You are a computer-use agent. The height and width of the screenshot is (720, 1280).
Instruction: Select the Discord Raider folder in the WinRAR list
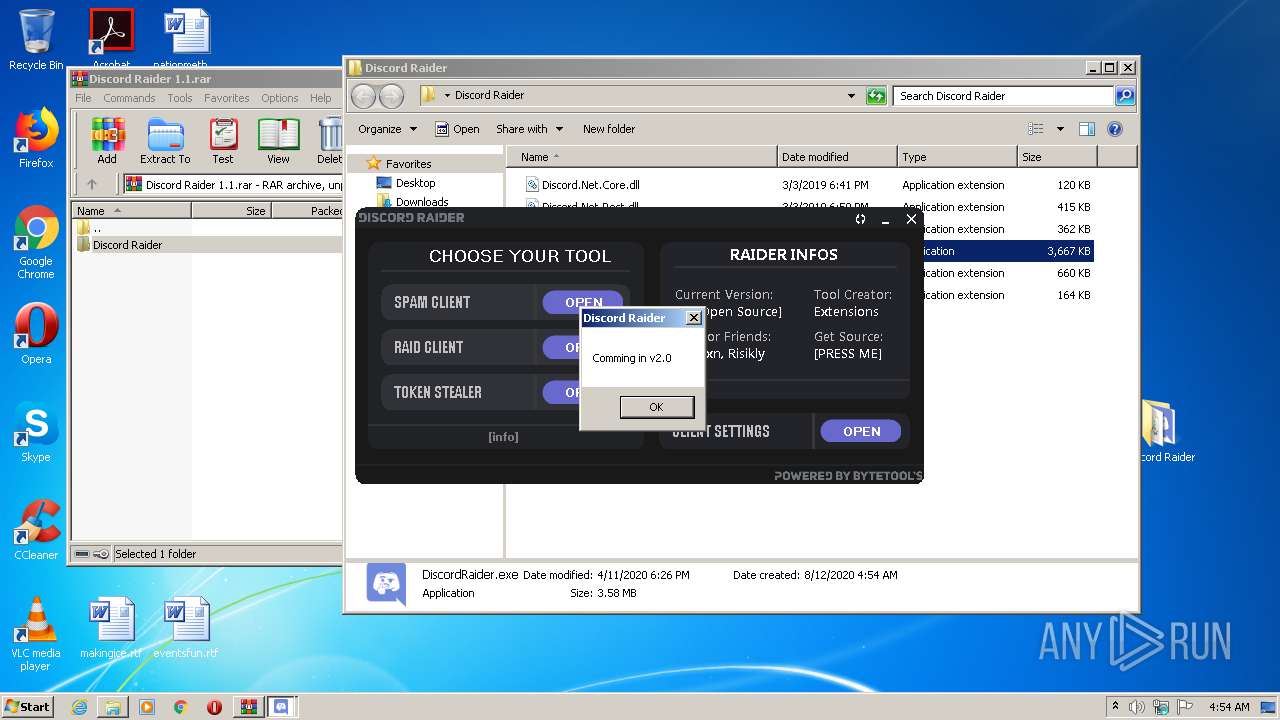(x=127, y=245)
